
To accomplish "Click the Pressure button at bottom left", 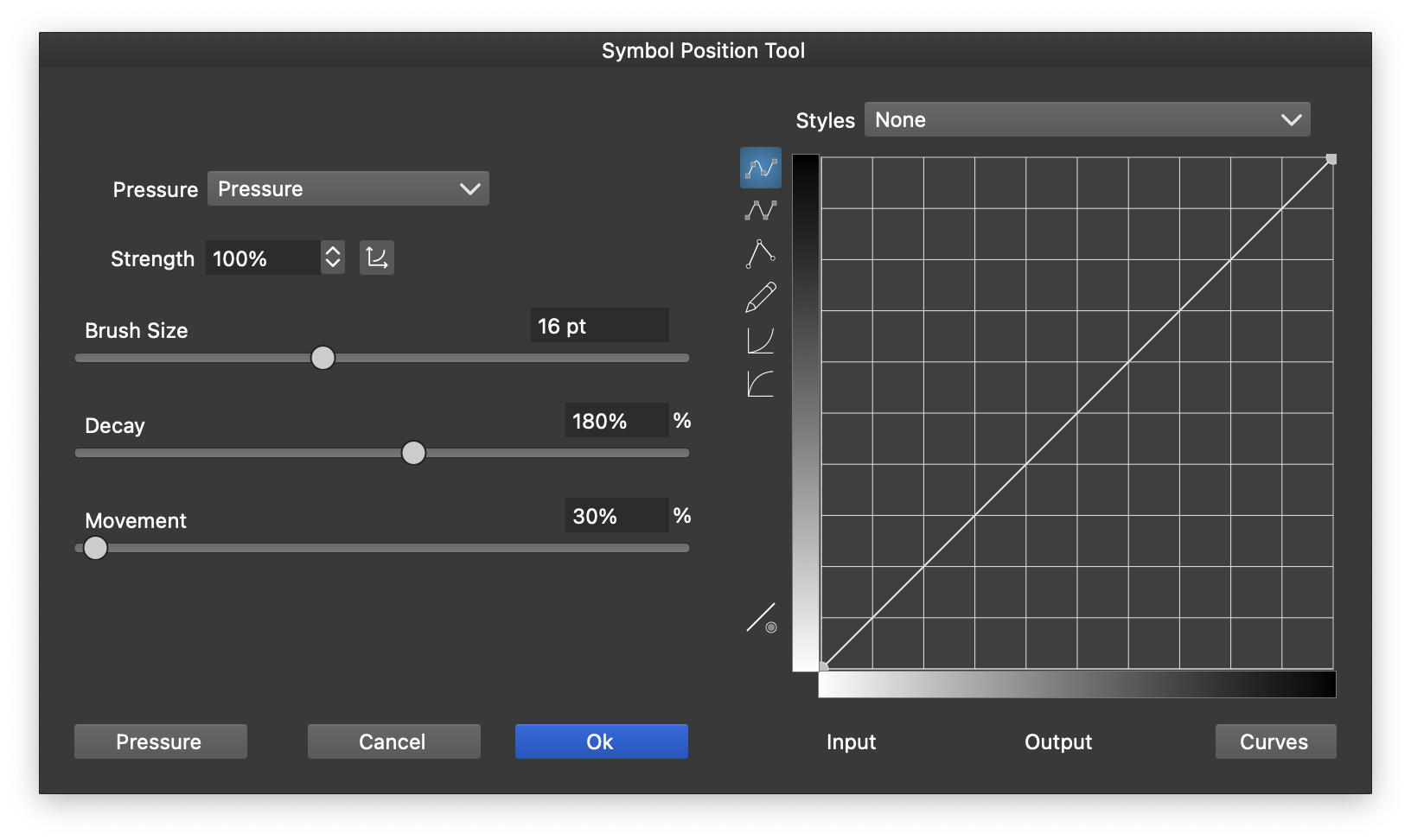I will click(x=160, y=741).
